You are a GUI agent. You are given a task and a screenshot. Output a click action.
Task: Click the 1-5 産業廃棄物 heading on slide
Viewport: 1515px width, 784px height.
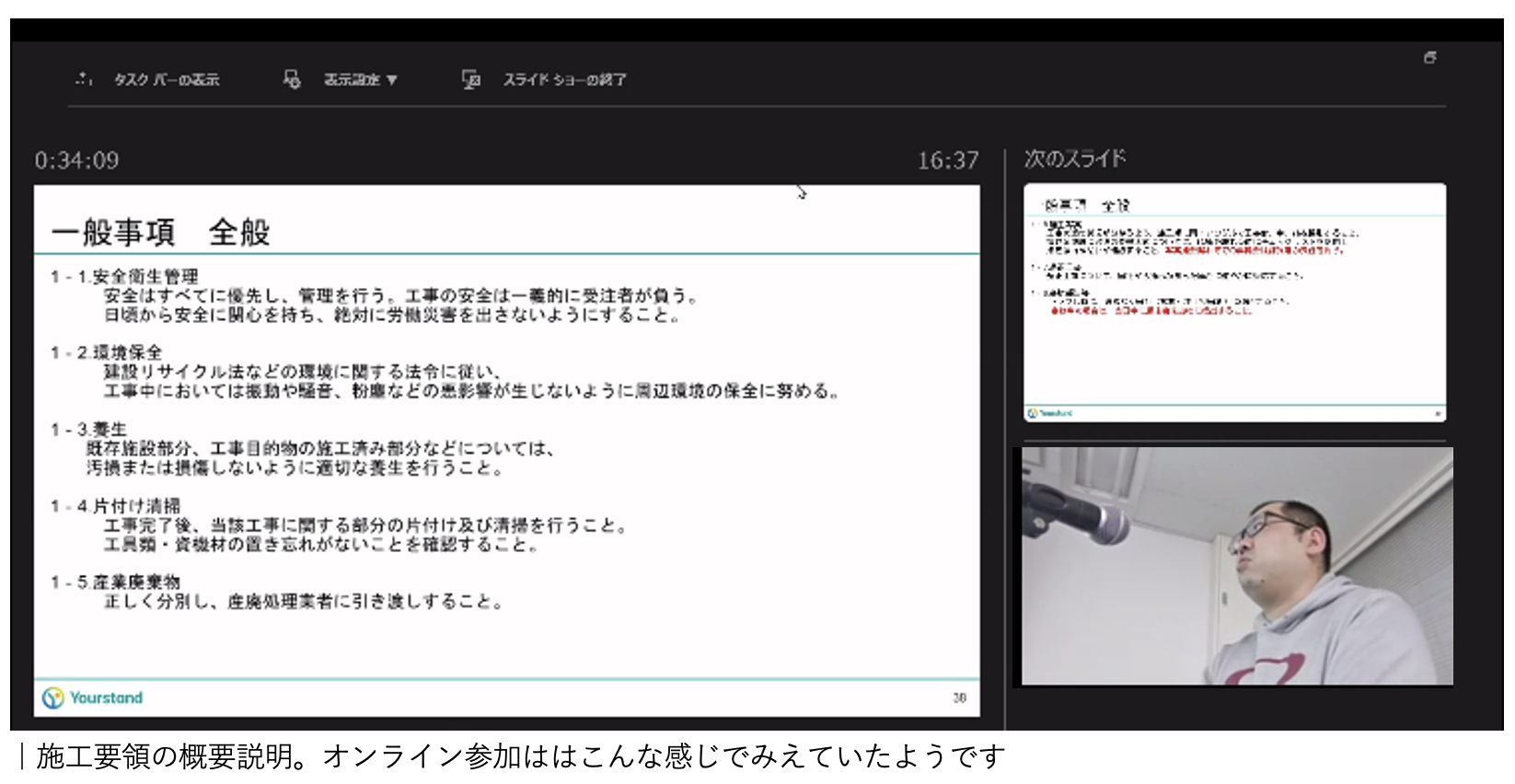click(x=115, y=582)
